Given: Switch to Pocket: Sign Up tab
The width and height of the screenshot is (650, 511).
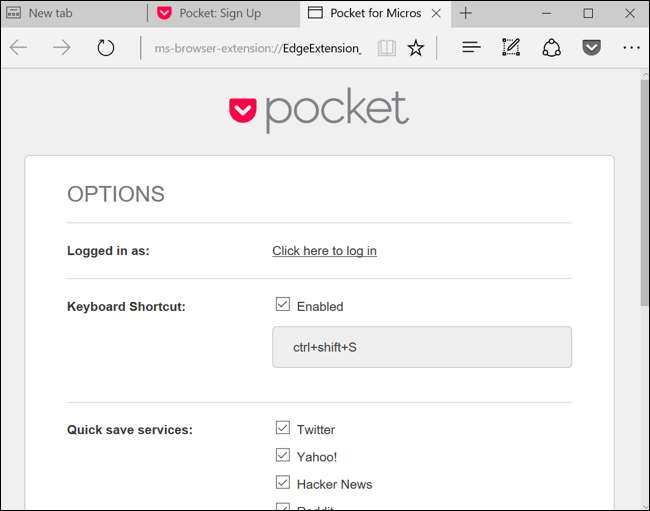Looking at the screenshot, I should (219, 13).
